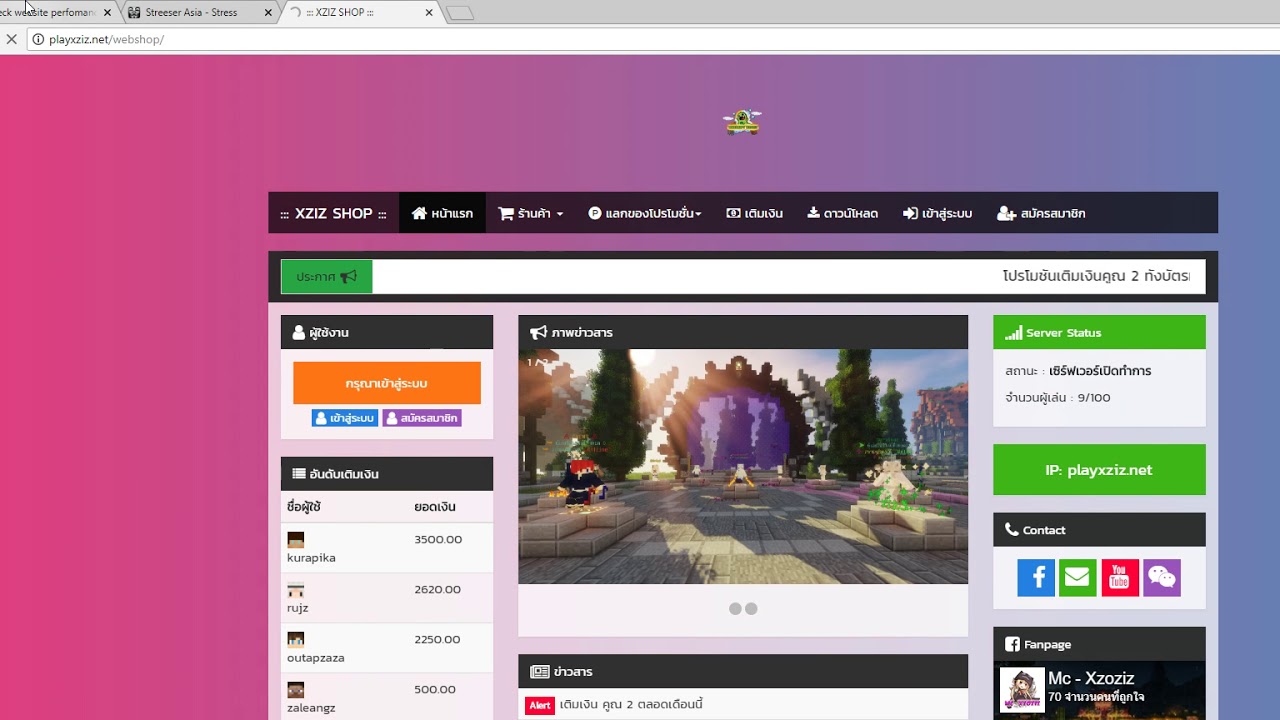Open the เติมเงิน top-up menu item
Screen dimensions: 1280x720
point(754,213)
